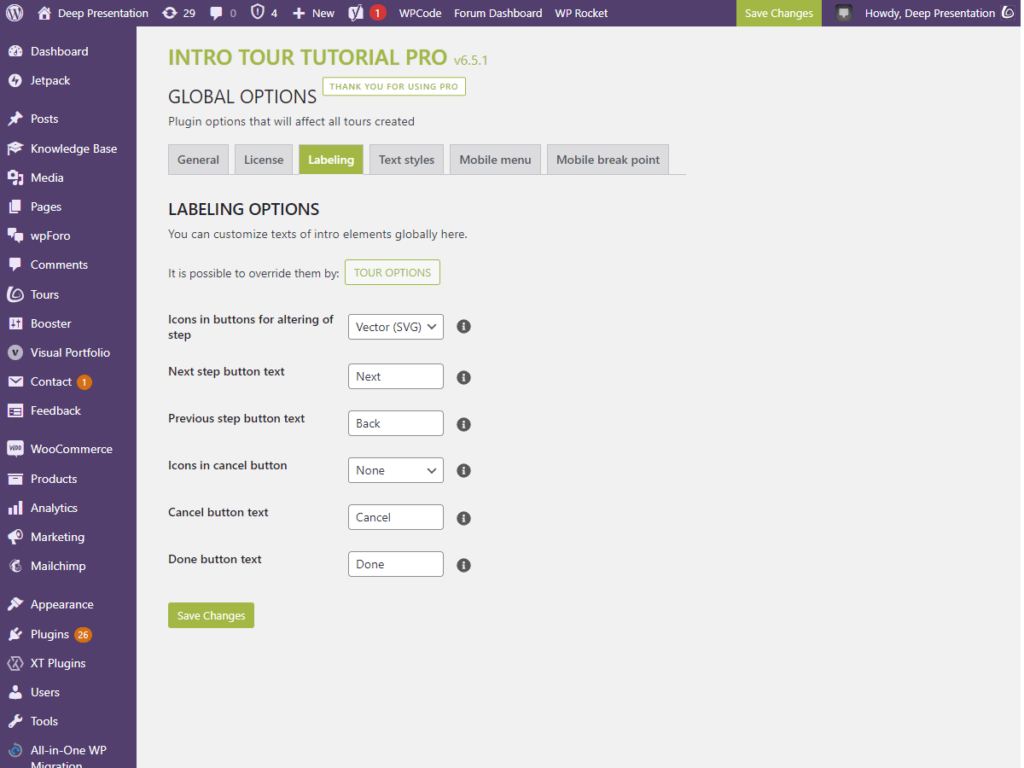Show info for Cancel button text
The image size is (1024, 768).
point(464,519)
